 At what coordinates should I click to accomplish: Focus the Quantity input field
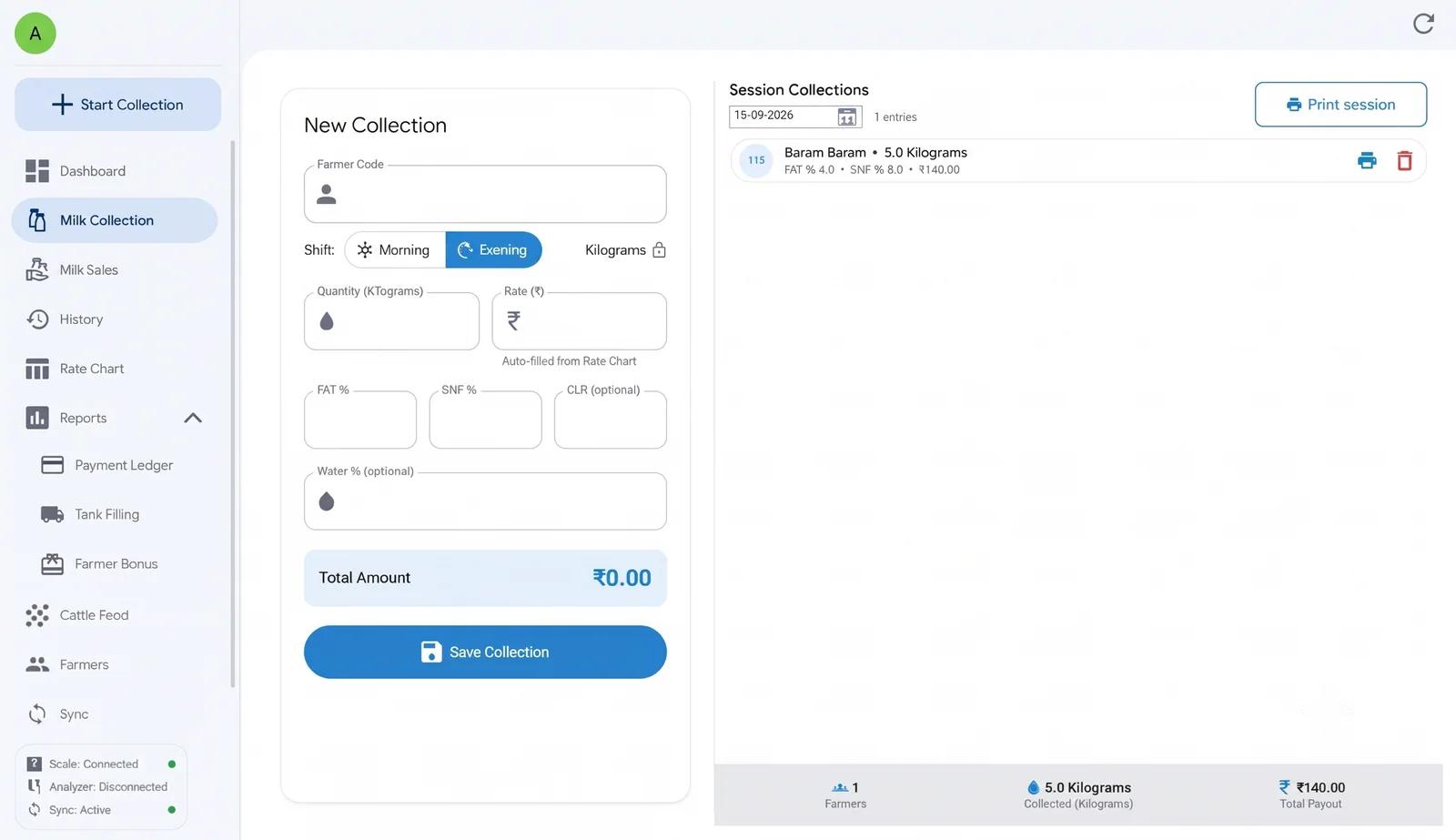tap(391, 321)
